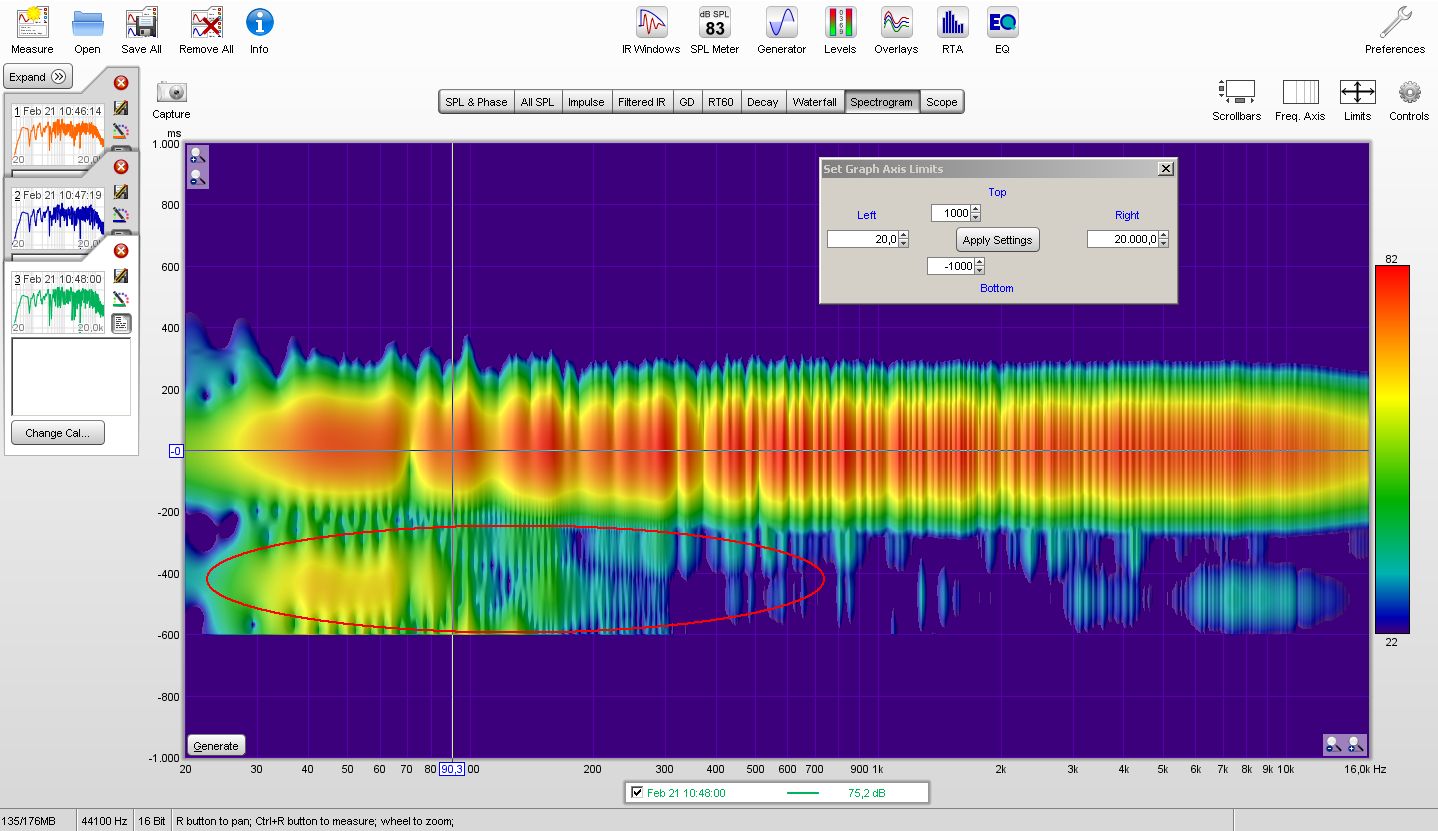Open the SPL Meter

click(714, 30)
